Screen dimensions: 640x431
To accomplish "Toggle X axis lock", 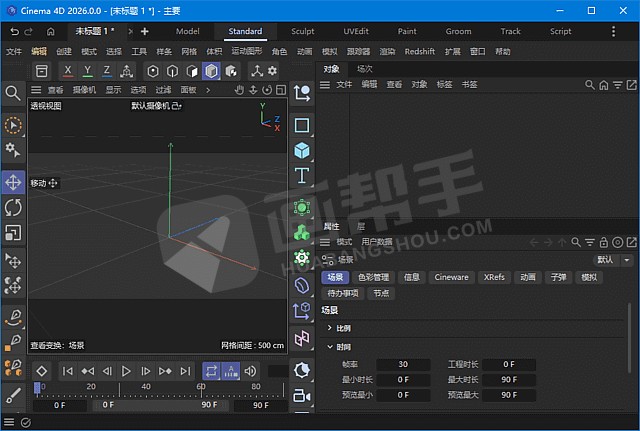I will click(68, 71).
